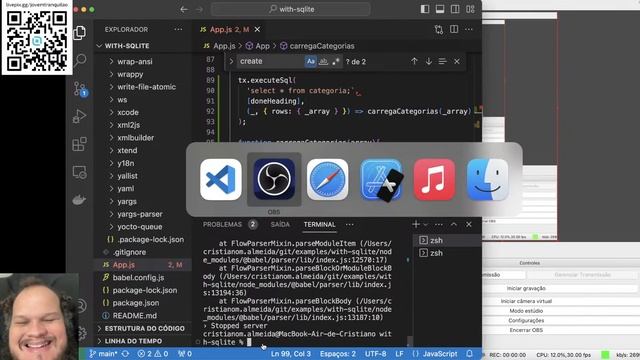
Task: Expand the yargs-parser folder
Action: [140, 214]
